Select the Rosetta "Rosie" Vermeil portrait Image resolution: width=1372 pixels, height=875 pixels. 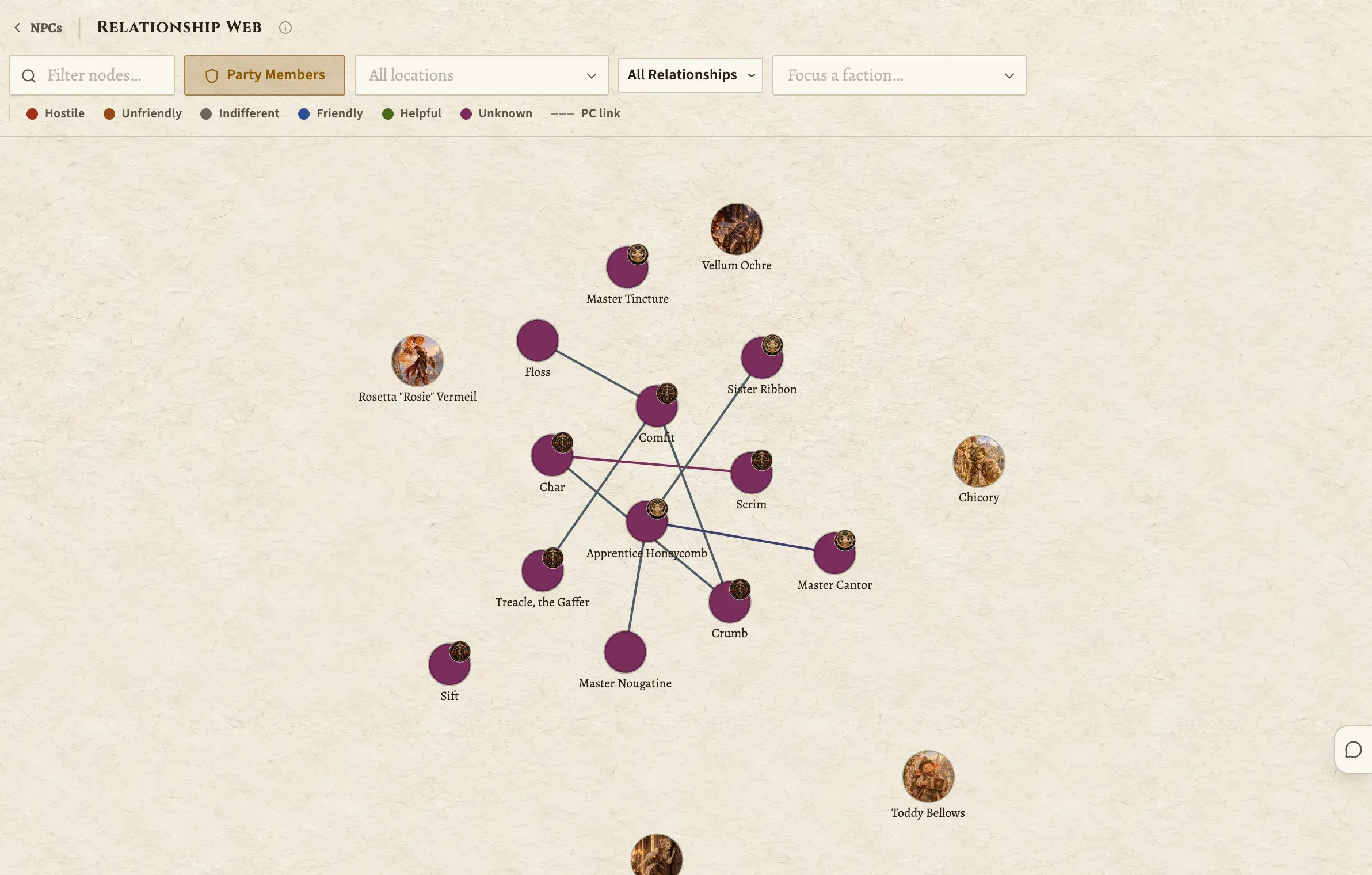pos(418,360)
